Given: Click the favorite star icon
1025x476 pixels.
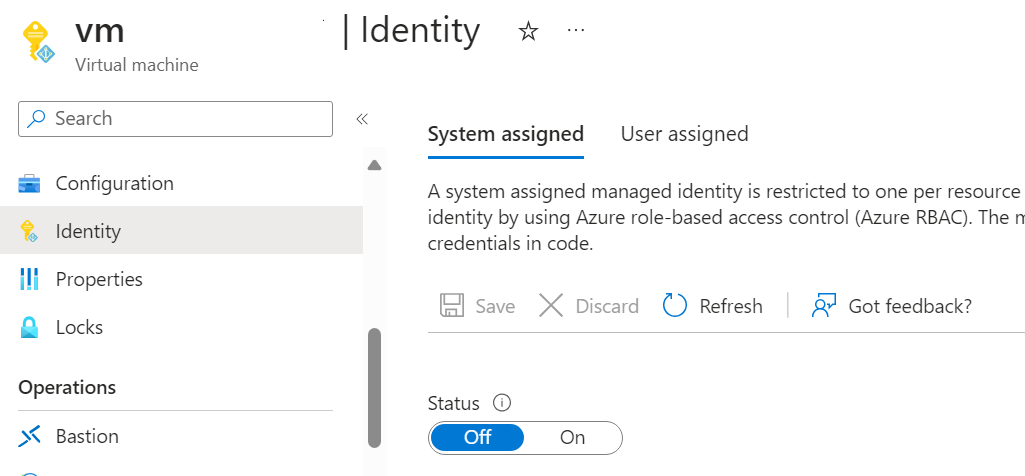Looking at the screenshot, I should [x=528, y=32].
